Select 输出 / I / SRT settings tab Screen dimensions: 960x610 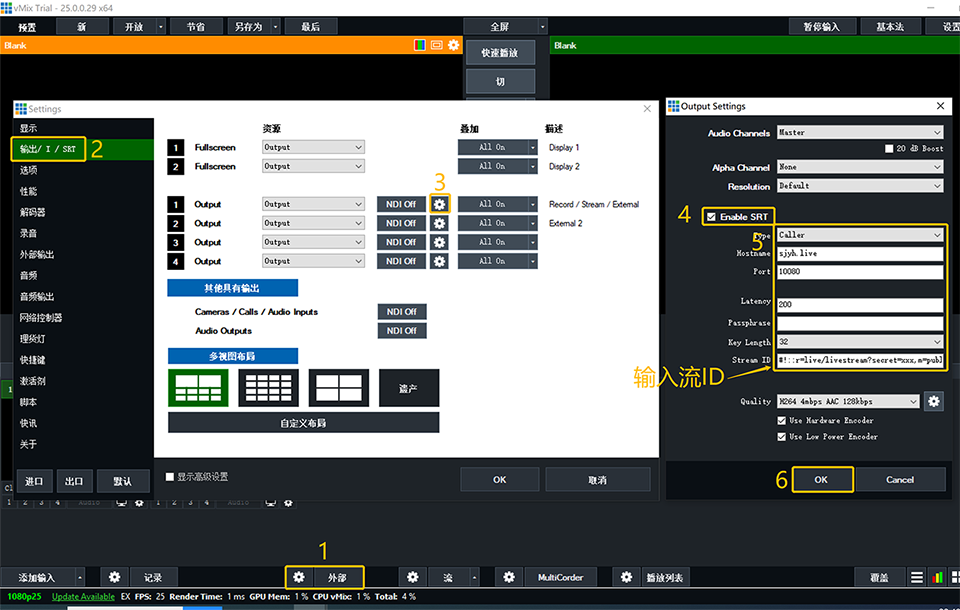pos(48,149)
